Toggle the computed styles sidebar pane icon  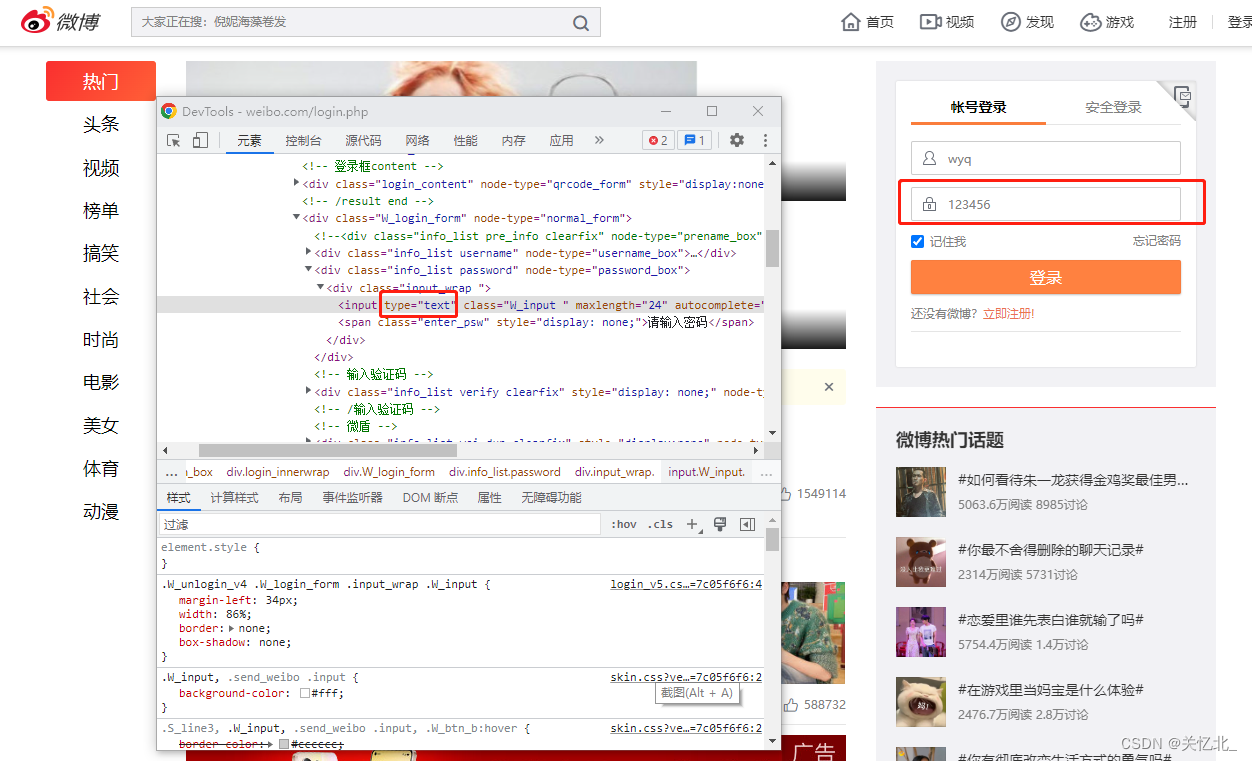point(747,524)
